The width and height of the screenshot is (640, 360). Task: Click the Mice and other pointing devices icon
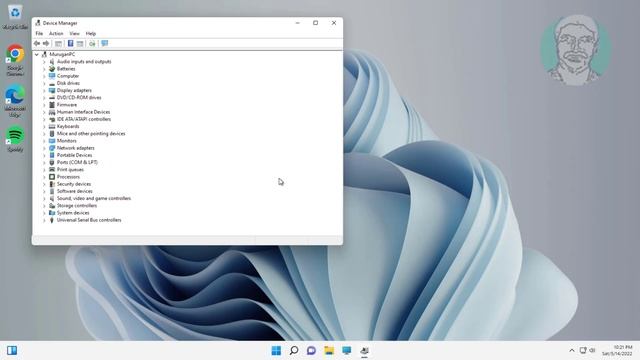(52, 133)
